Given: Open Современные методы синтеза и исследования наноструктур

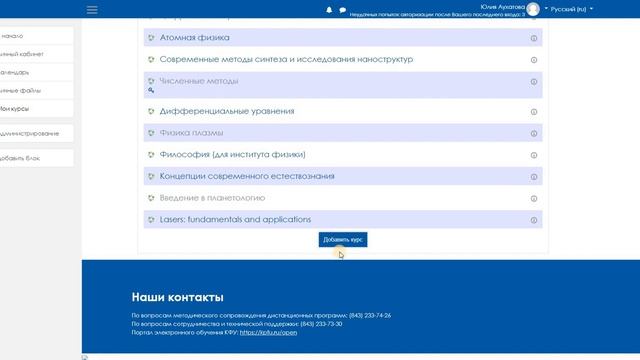Looking at the screenshot, I should point(286,59).
